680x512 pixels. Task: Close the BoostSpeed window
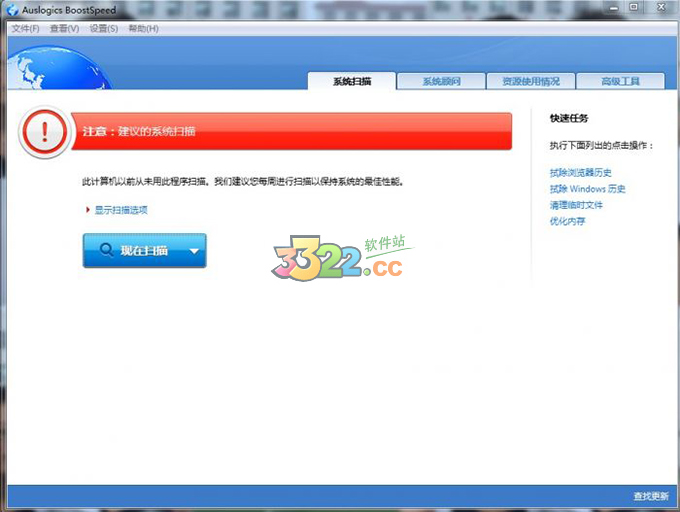point(661,7)
